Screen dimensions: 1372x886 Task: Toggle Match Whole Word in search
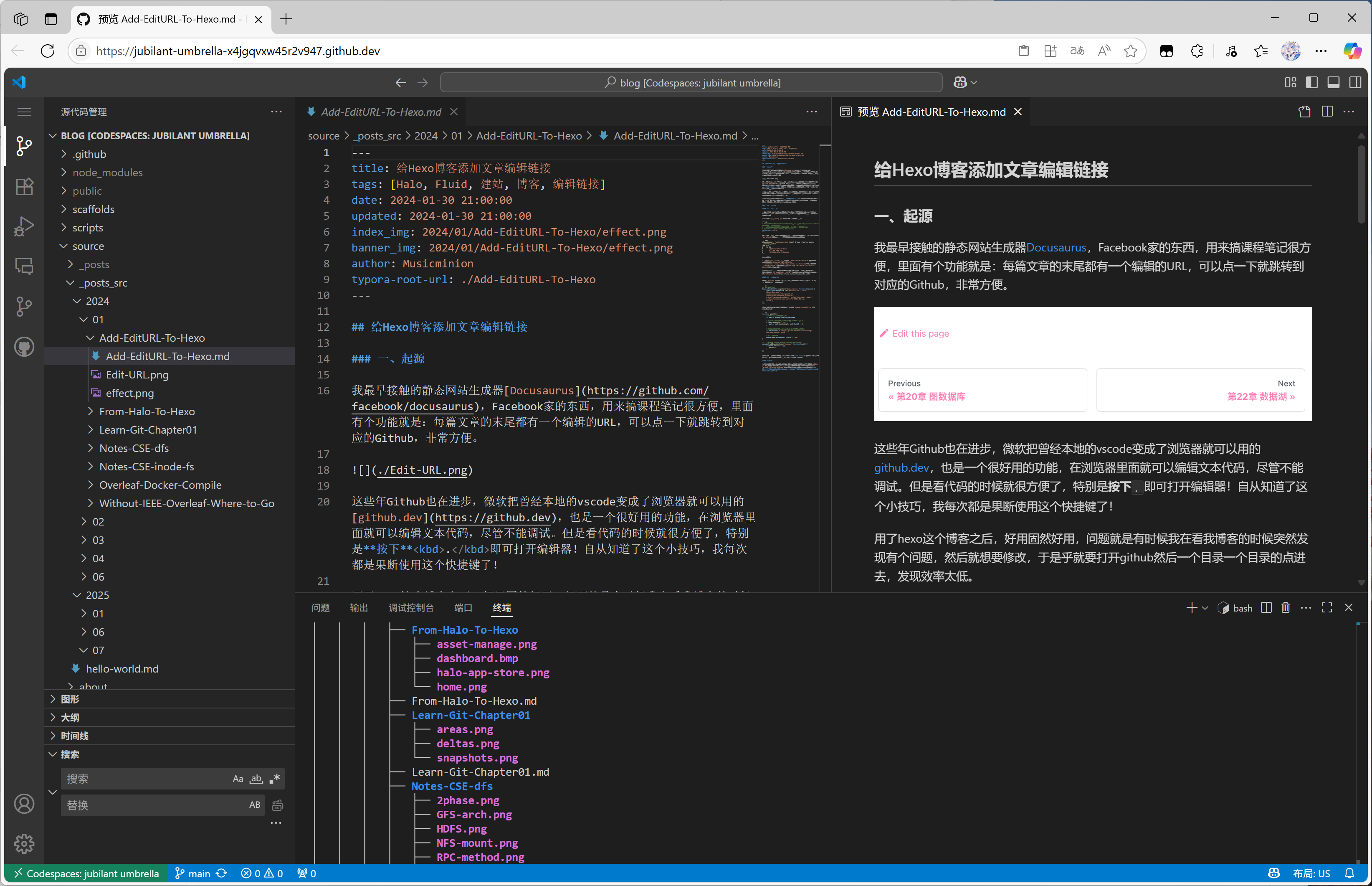pyautogui.click(x=256, y=778)
